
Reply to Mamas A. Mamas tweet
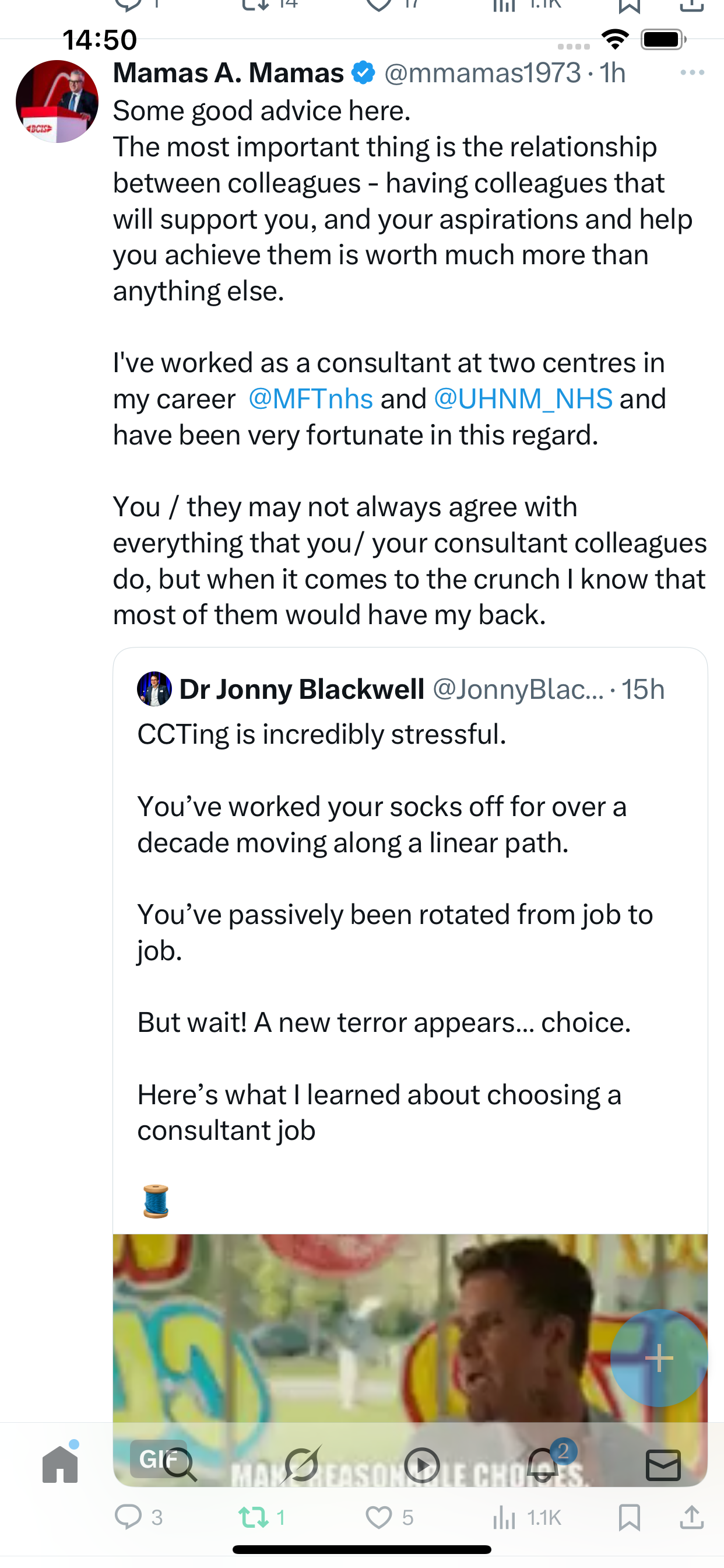(128, 1517)
